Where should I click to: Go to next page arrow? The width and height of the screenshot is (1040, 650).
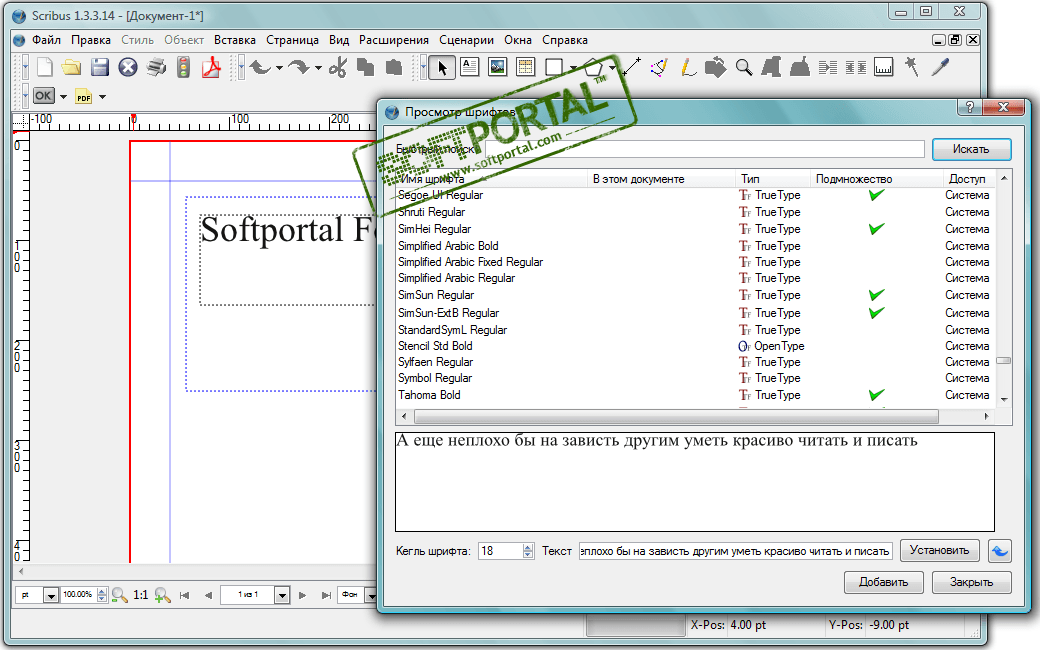302,595
